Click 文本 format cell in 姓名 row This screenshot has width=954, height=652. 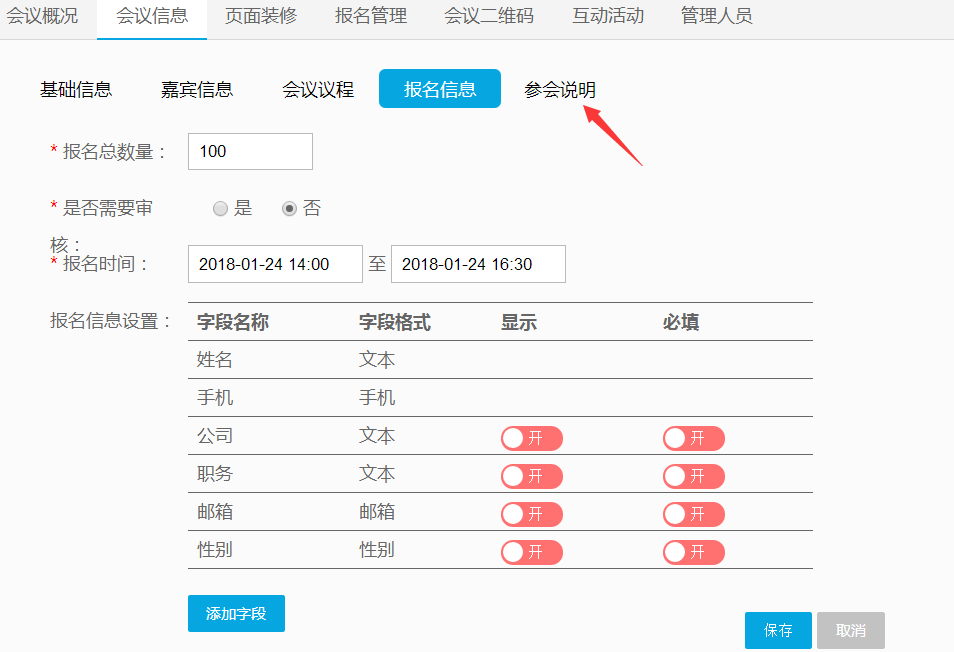377,359
